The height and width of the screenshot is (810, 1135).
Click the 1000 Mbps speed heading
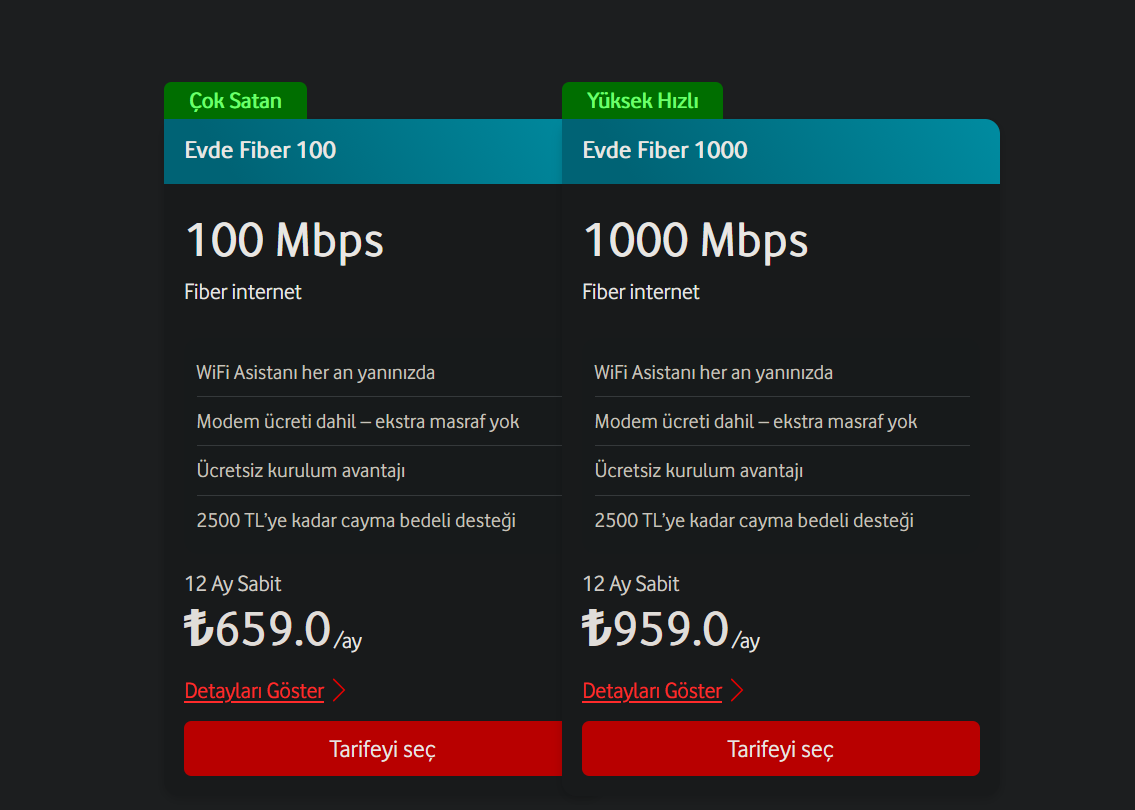(x=695, y=241)
